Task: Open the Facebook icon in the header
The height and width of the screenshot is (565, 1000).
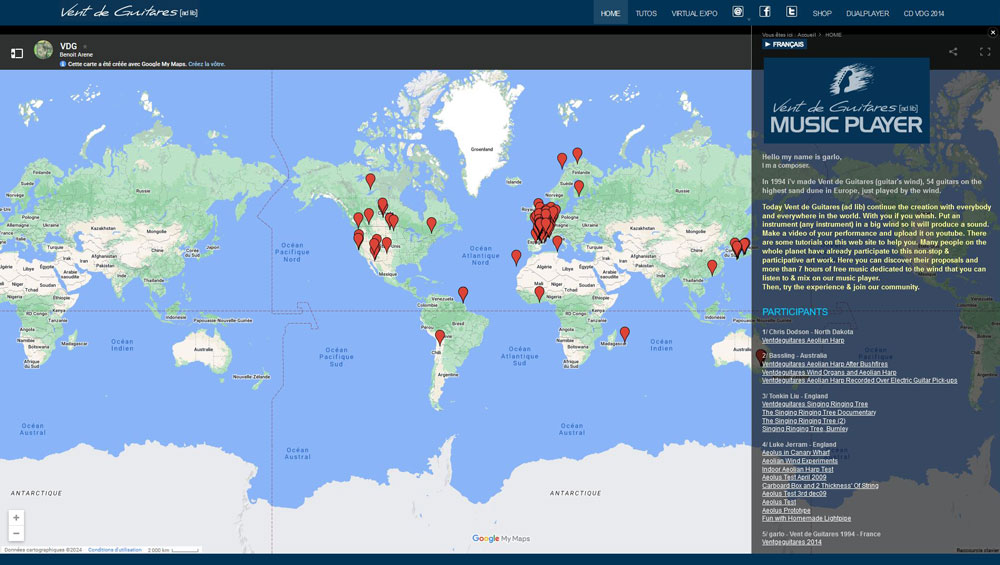Action: tap(765, 11)
